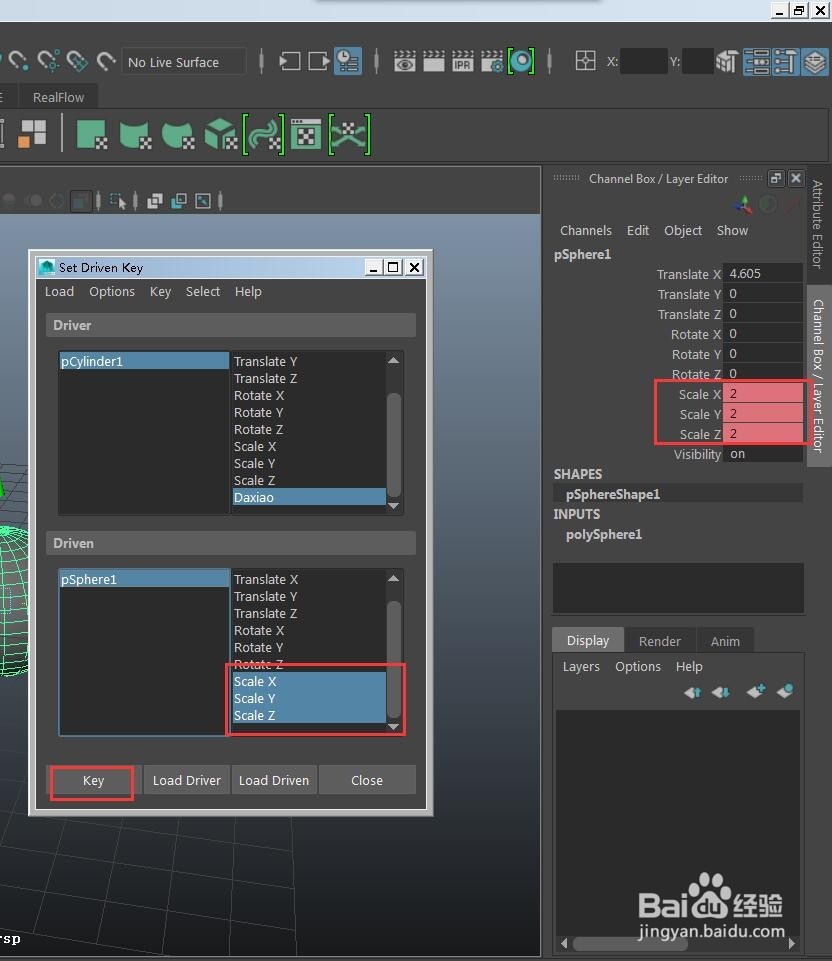The height and width of the screenshot is (961, 832).
Task: Click right arrow of Layer Editor scrollbar
Action: click(792, 943)
